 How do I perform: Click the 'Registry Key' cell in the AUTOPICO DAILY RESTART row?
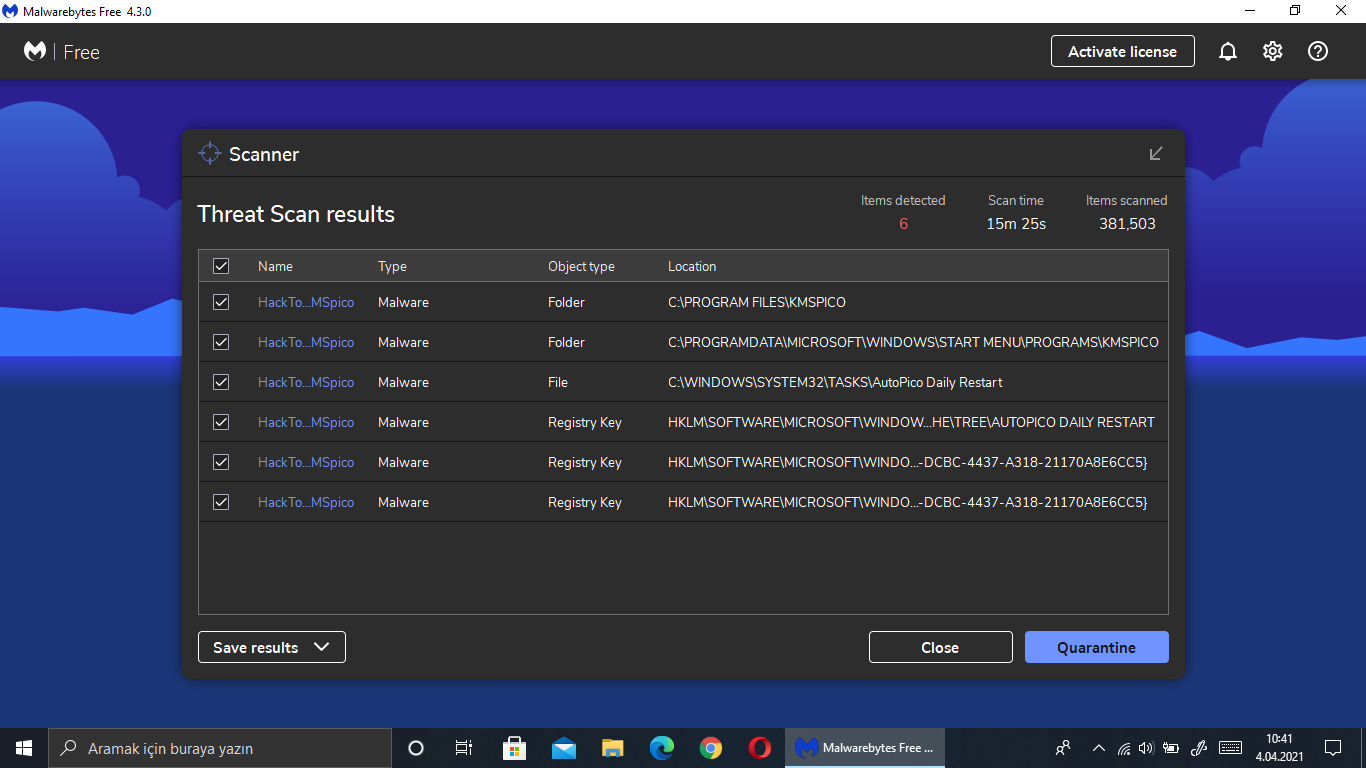pyautogui.click(x=585, y=422)
